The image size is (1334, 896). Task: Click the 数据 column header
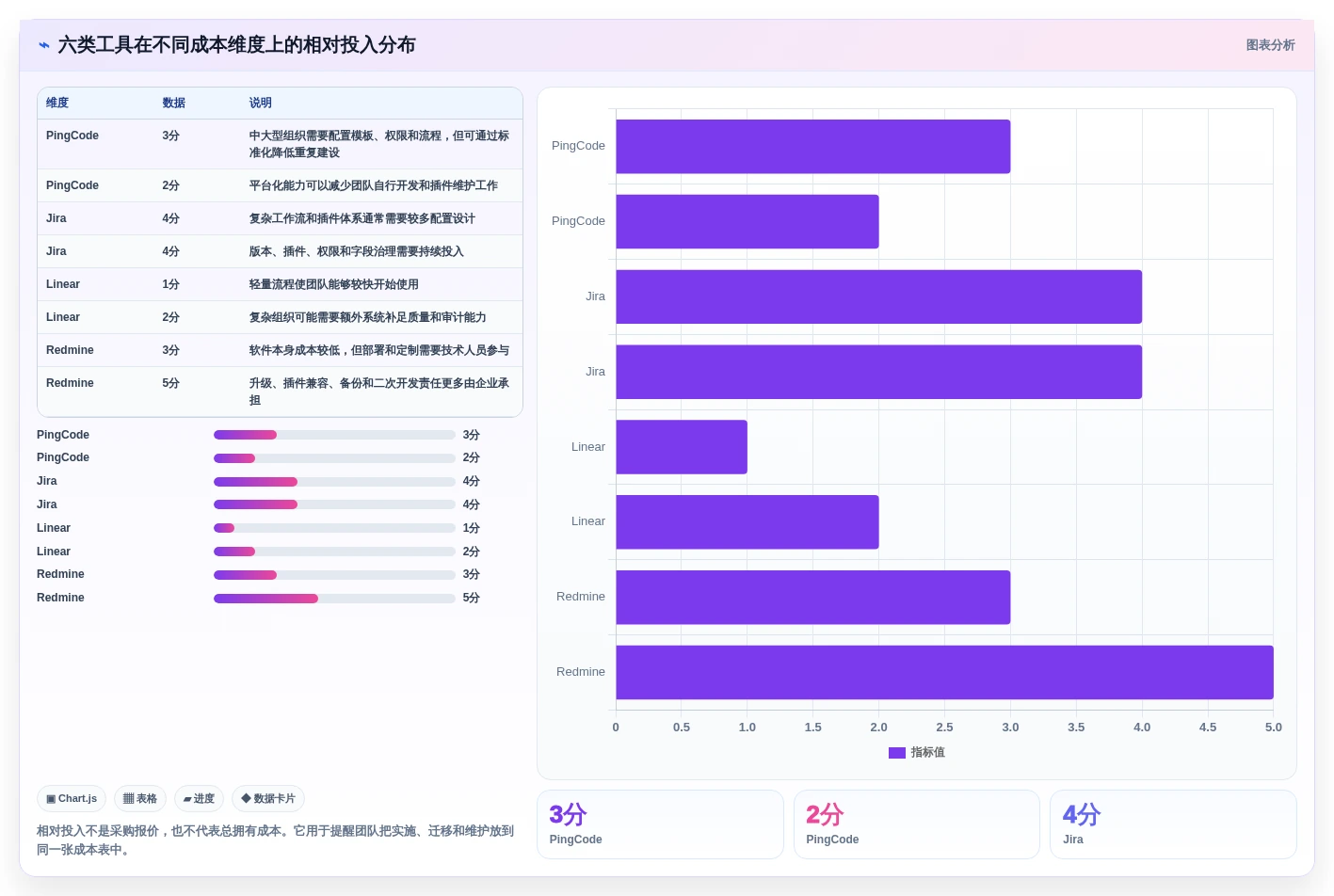click(173, 103)
